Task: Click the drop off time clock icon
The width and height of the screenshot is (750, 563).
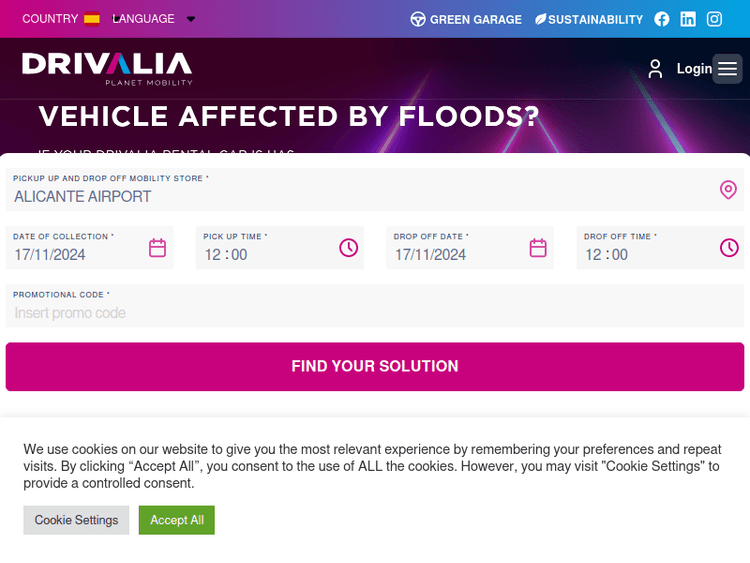Action: click(729, 248)
